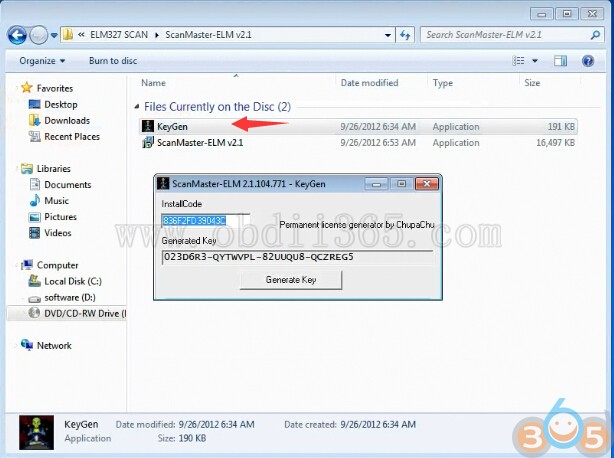614x458 pixels.
Task: Collapse Files Currently on the Disc group
Action: click(137, 106)
